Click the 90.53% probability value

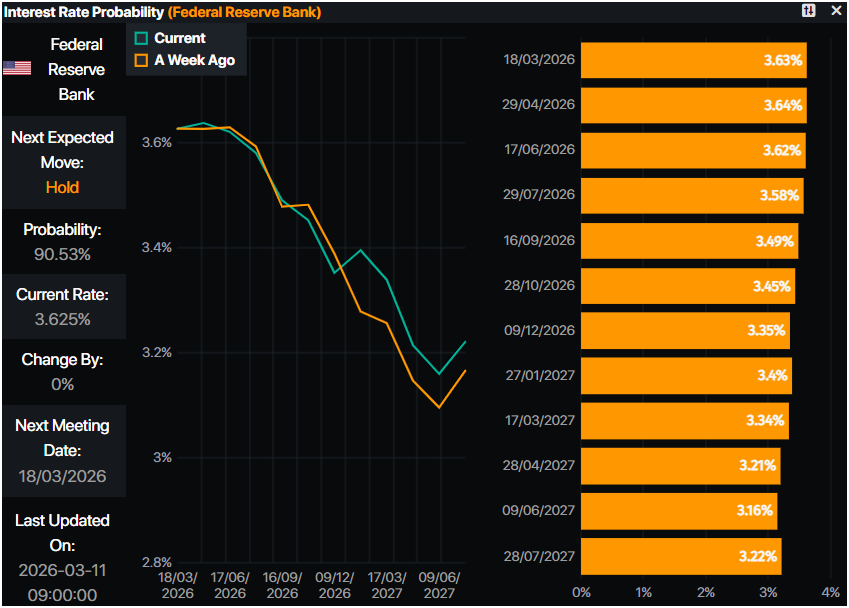(62, 254)
